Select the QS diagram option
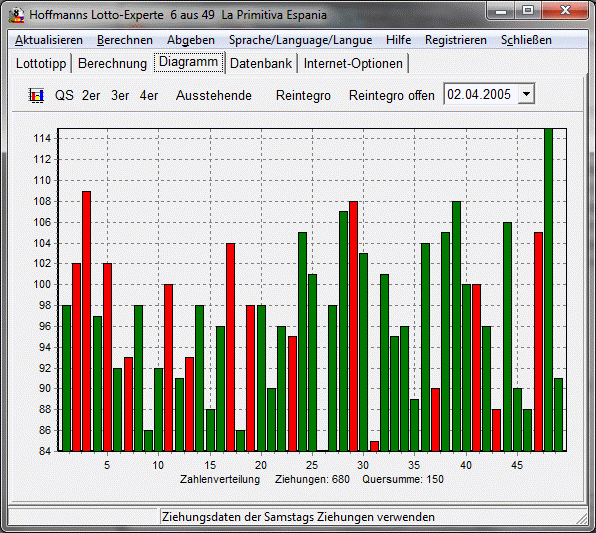The height and width of the screenshot is (533, 596). tap(64, 95)
